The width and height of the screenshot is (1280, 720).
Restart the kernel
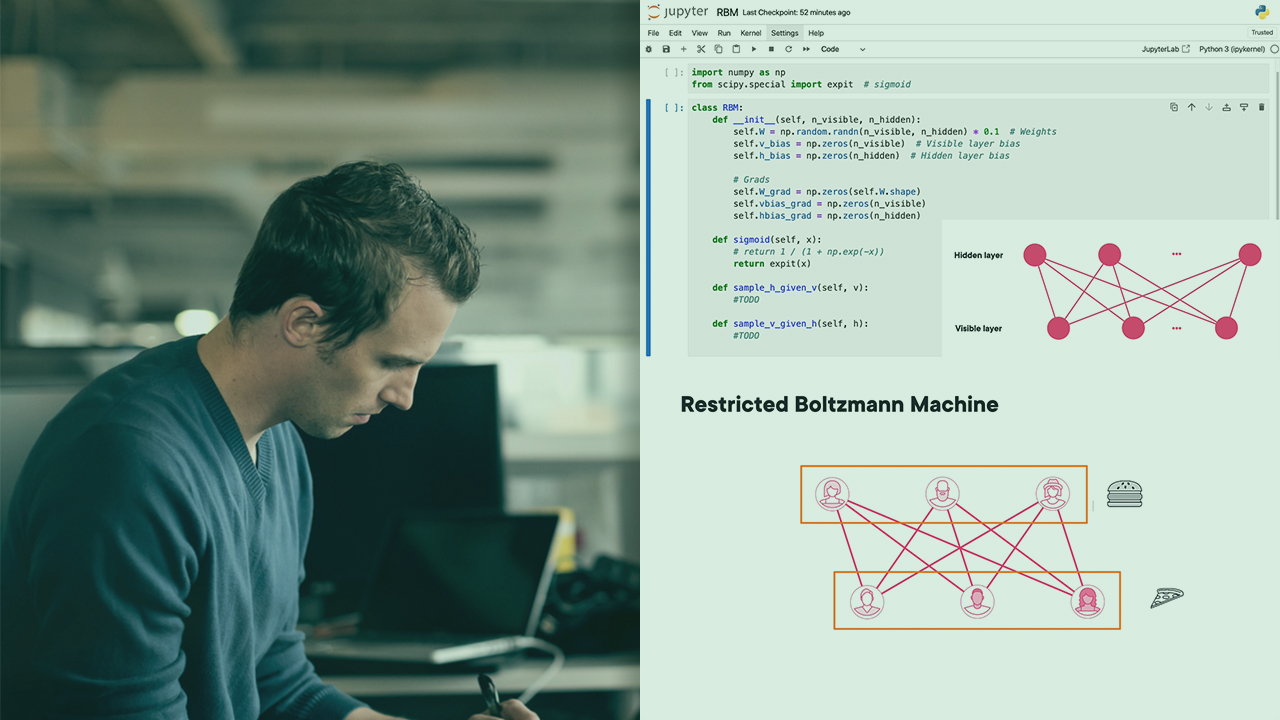pos(788,48)
